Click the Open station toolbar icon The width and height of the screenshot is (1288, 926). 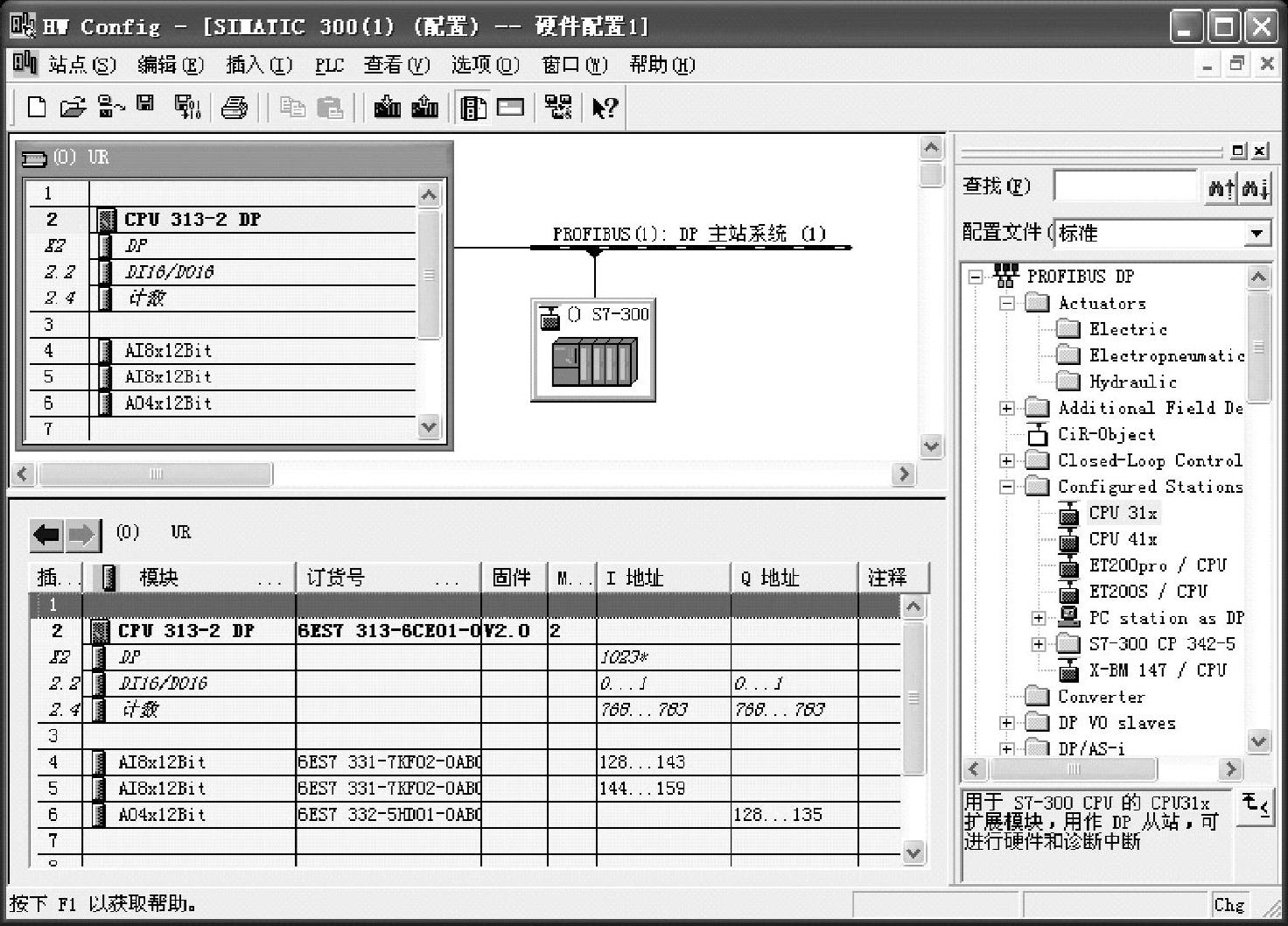tap(73, 107)
